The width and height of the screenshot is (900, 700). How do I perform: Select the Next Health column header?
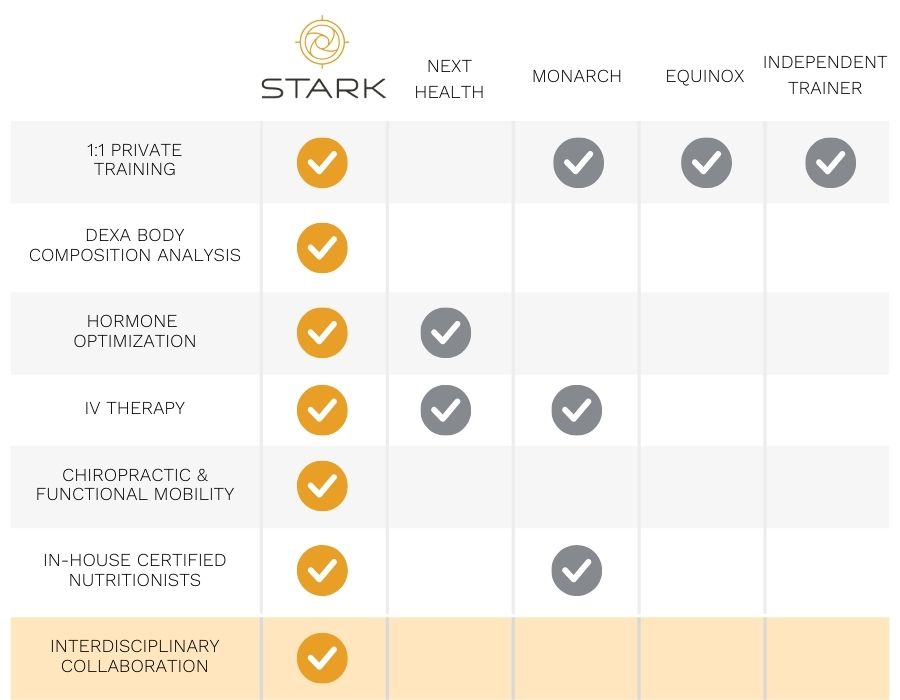[449, 79]
